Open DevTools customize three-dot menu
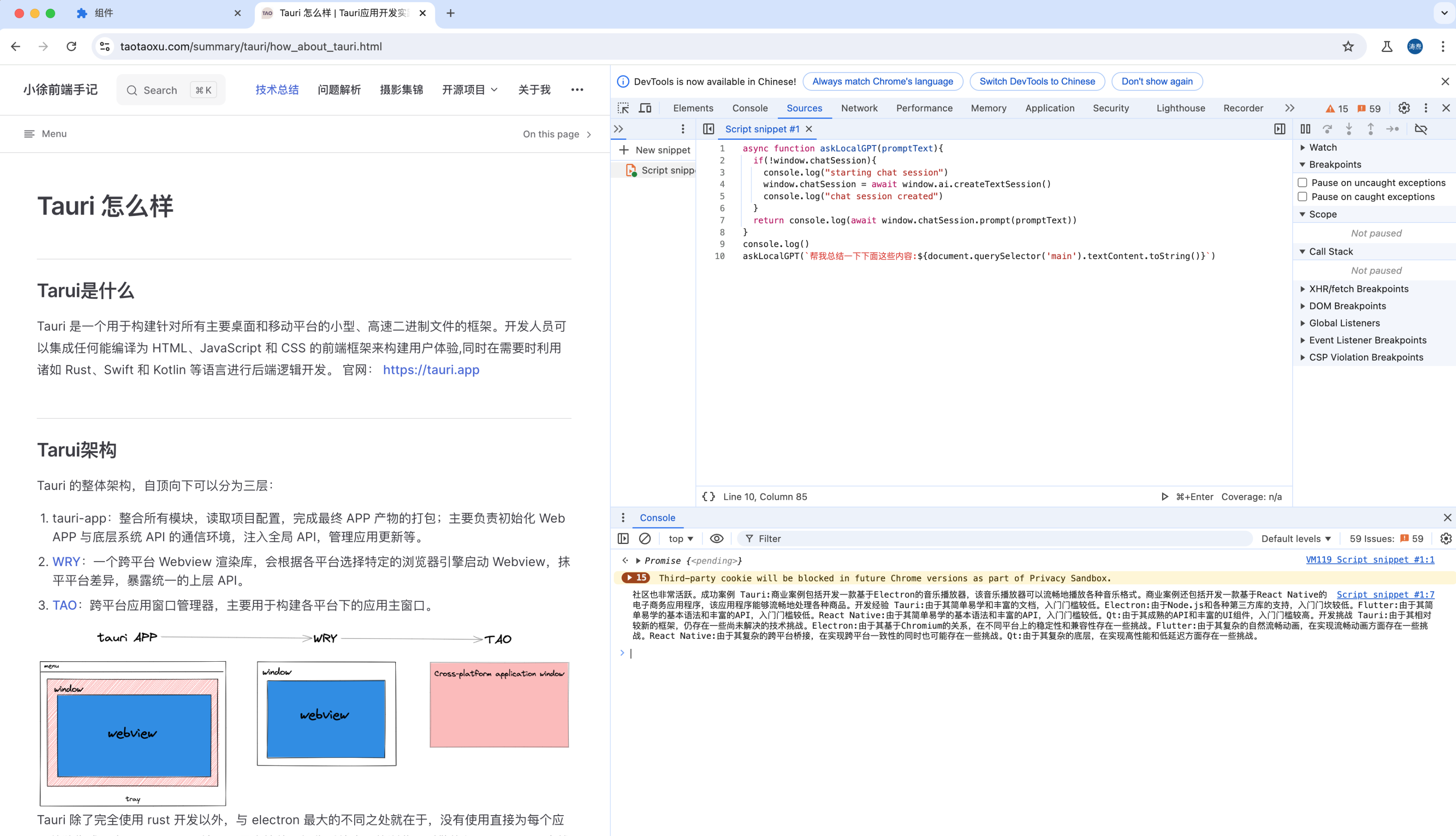1456x836 pixels. (x=1426, y=108)
